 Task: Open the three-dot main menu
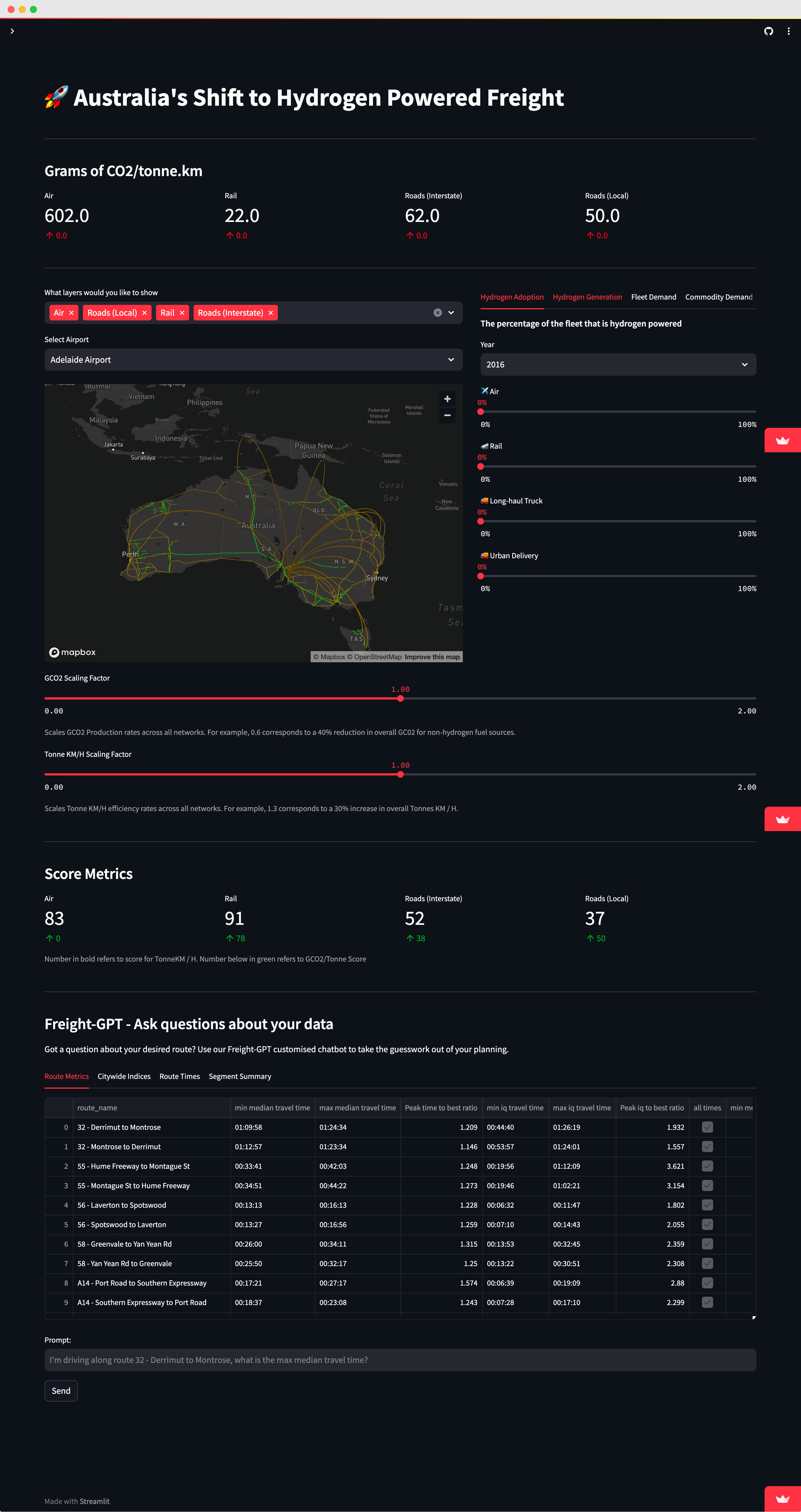tap(788, 31)
